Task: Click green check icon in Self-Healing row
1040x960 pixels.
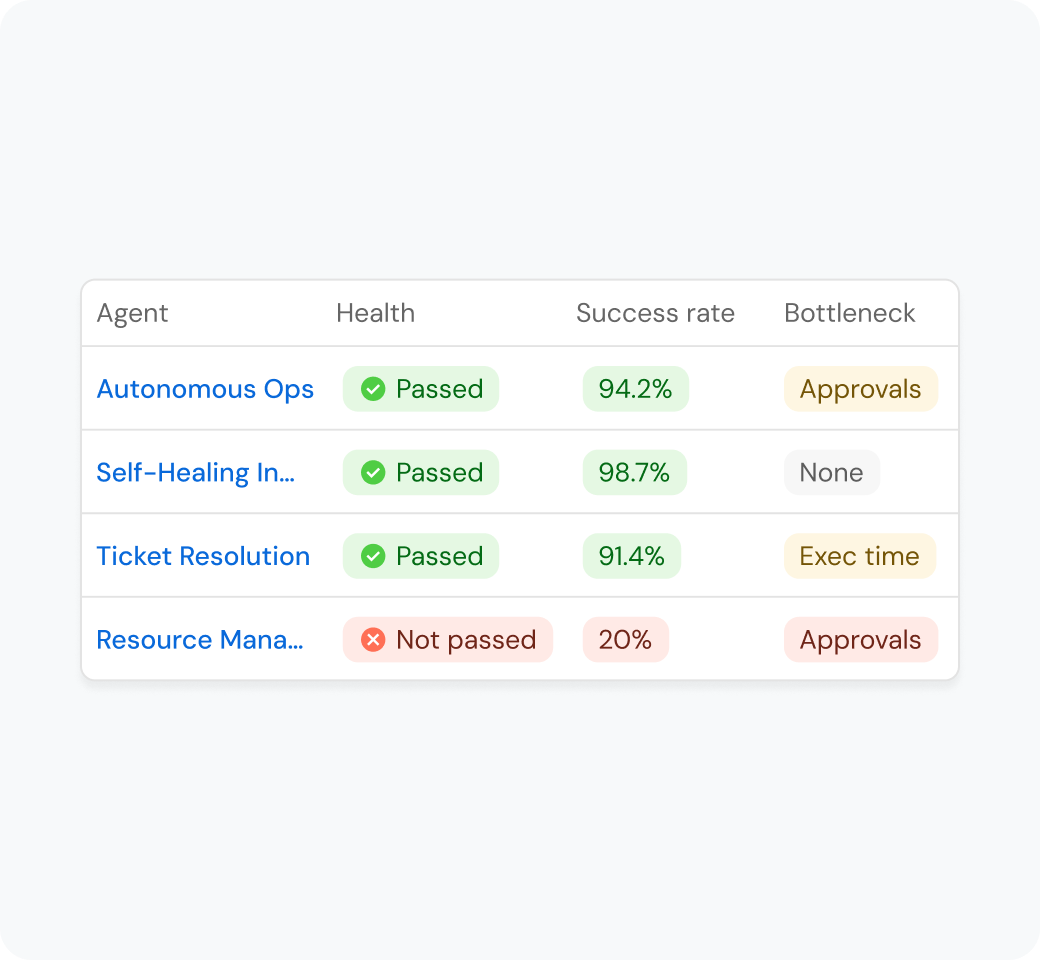Action: (x=373, y=472)
